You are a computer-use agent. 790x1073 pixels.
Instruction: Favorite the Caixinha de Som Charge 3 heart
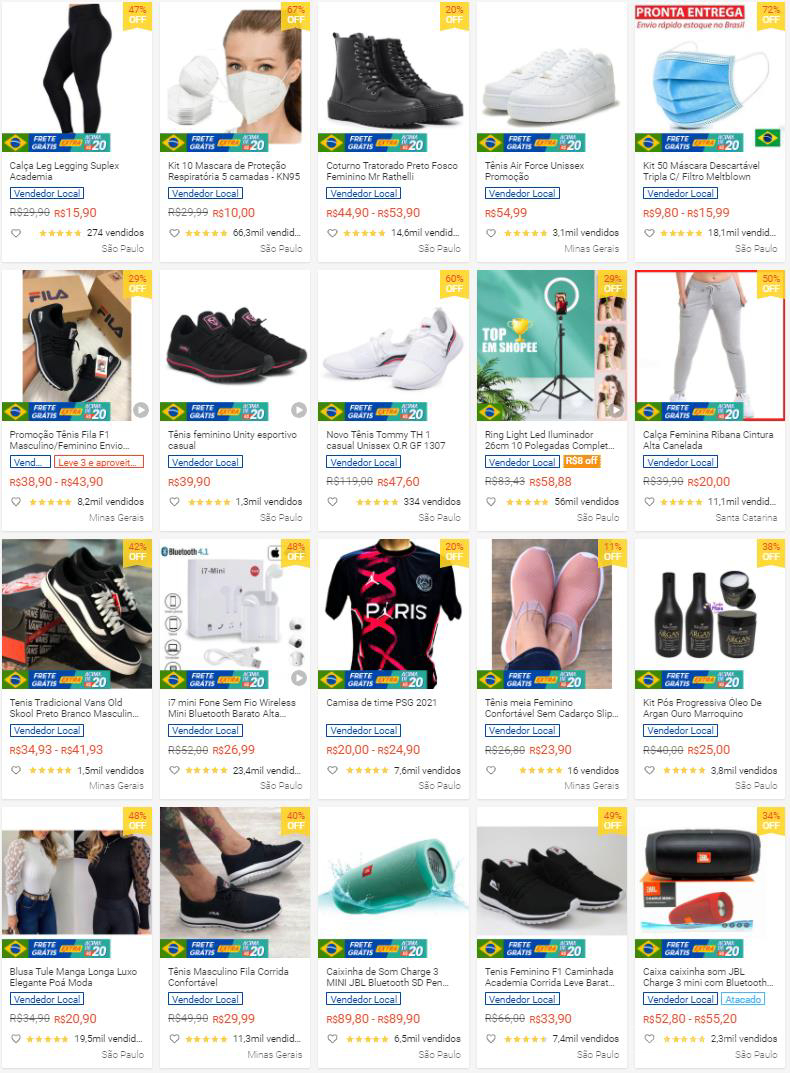click(x=333, y=1039)
